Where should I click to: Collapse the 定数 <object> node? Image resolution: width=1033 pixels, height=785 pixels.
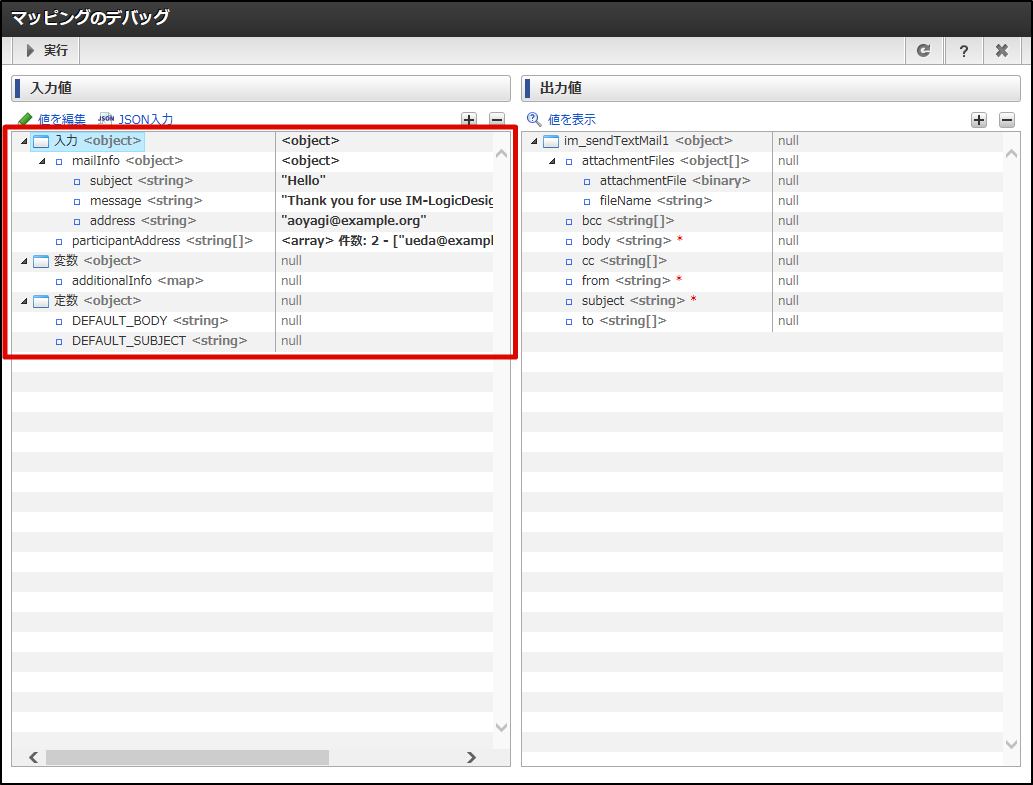point(24,301)
